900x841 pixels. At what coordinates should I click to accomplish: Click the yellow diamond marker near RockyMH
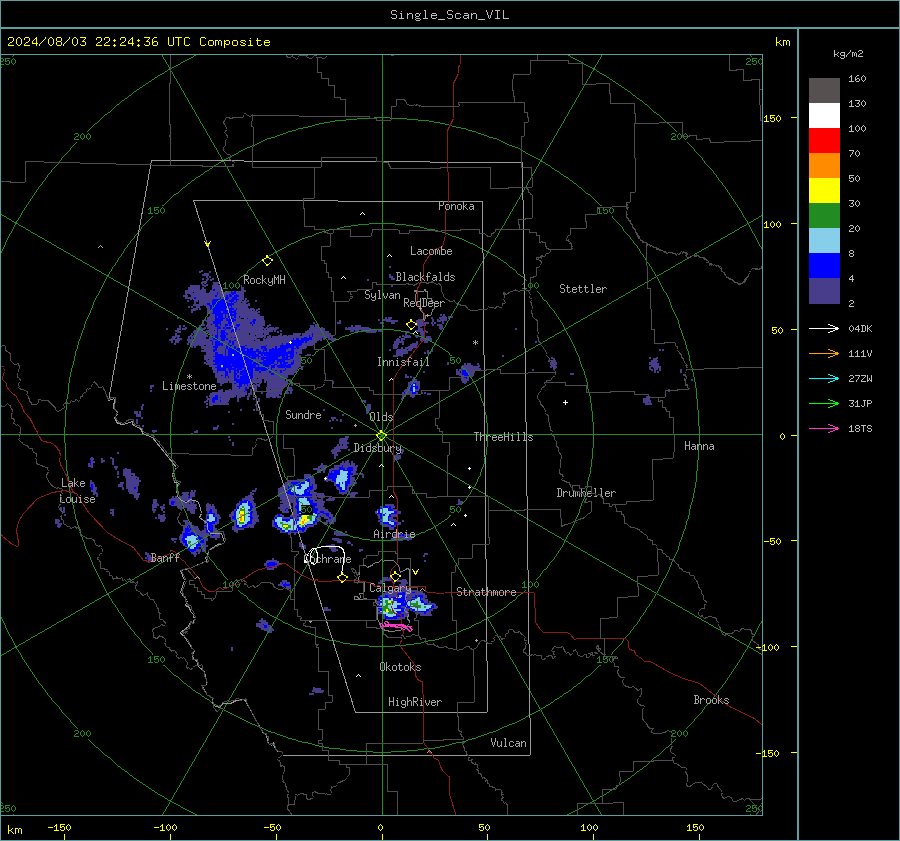(267, 261)
